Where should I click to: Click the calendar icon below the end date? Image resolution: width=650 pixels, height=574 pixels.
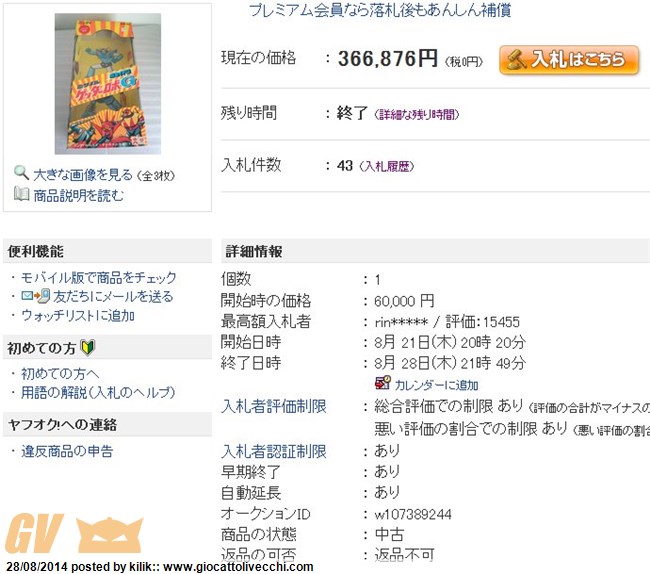point(382,383)
